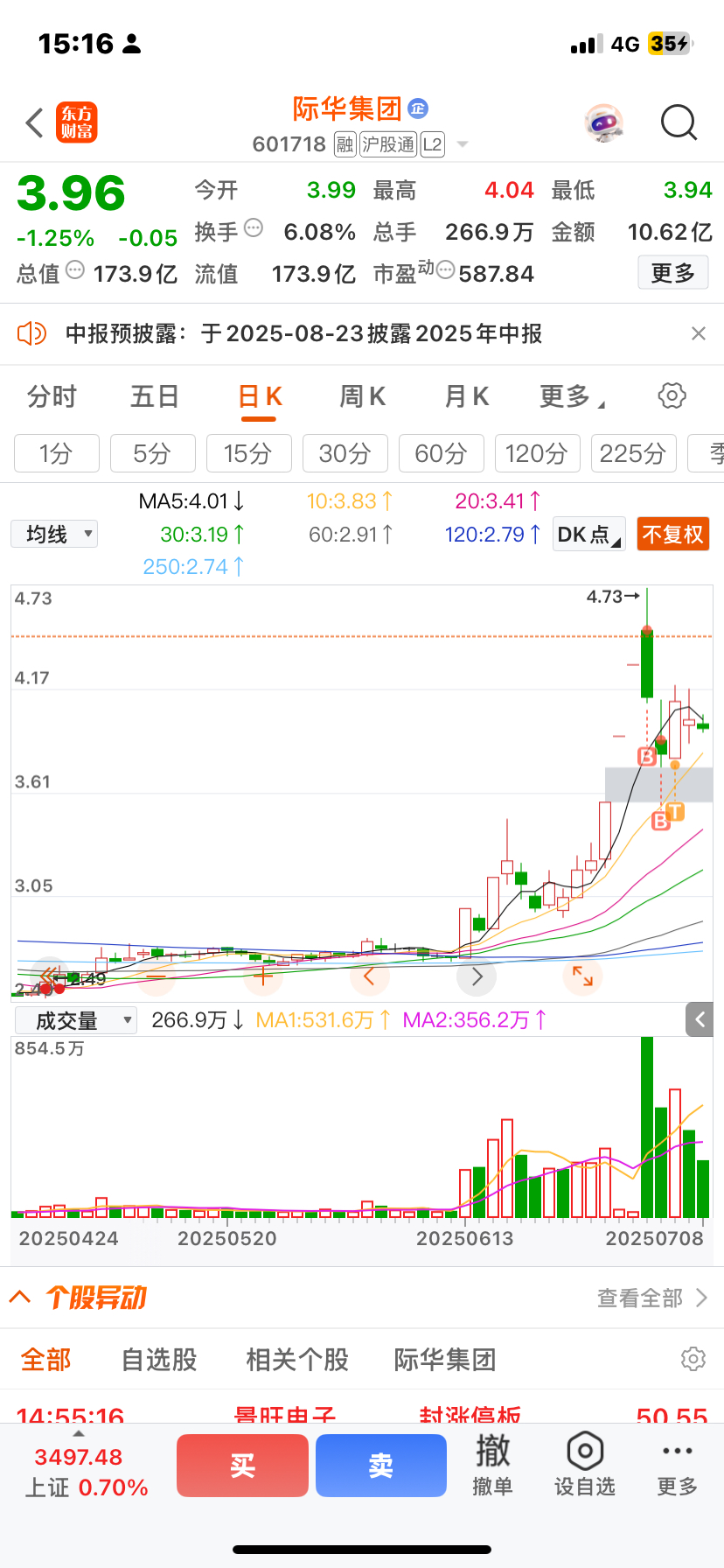
Task: Select the 120分 interval button
Action: click(538, 453)
